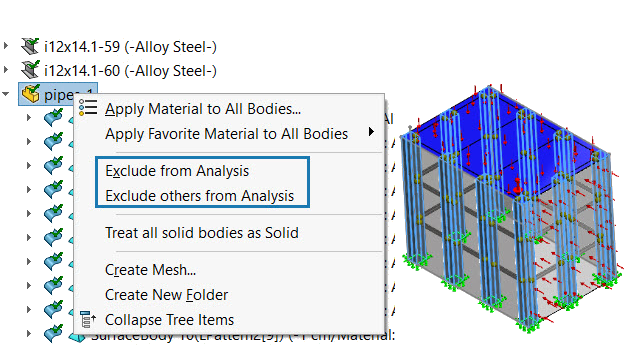Click the beam icon for i12x14.1-60
The width and height of the screenshot is (640, 360).
pos(30,70)
